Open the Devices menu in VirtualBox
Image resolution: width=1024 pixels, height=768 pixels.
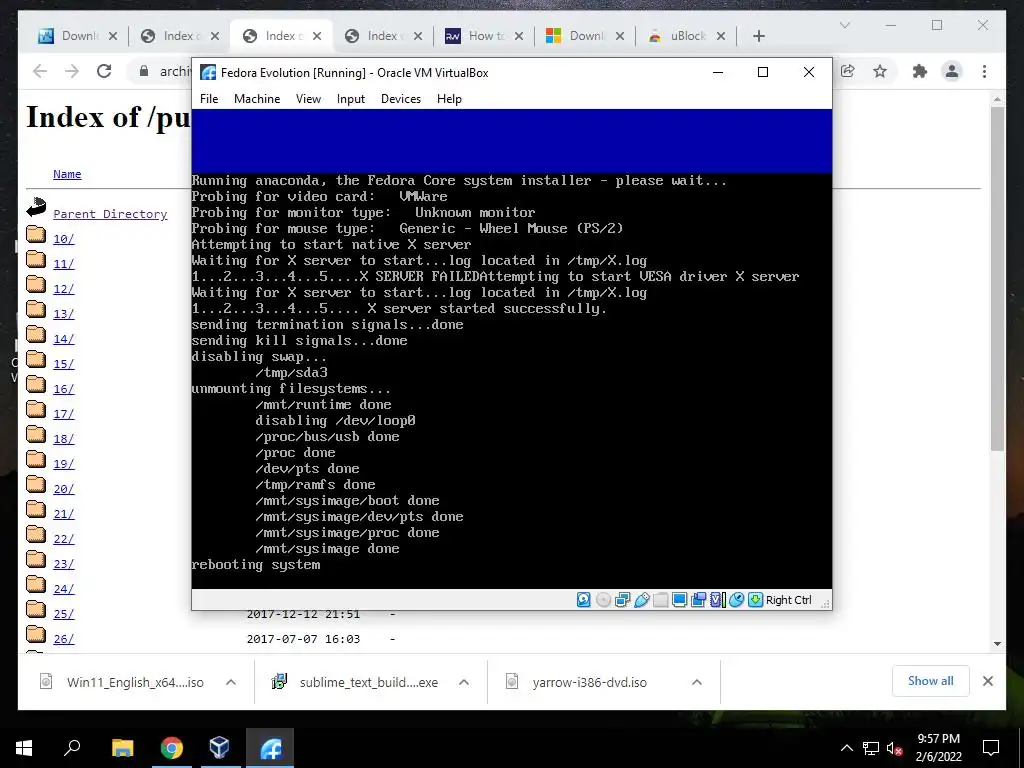(x=401, y=99)
